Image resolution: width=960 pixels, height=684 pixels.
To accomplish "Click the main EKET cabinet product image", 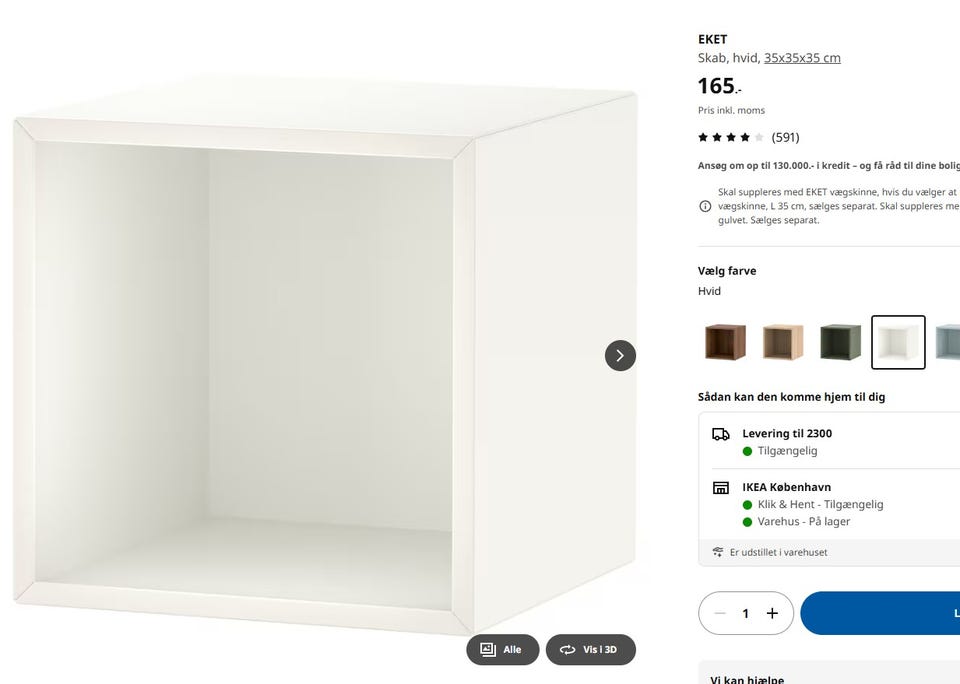I will pos(325,355).
